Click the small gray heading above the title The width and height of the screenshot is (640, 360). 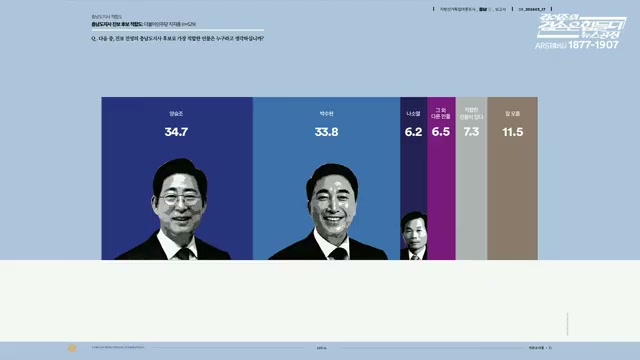pos(107,17)
